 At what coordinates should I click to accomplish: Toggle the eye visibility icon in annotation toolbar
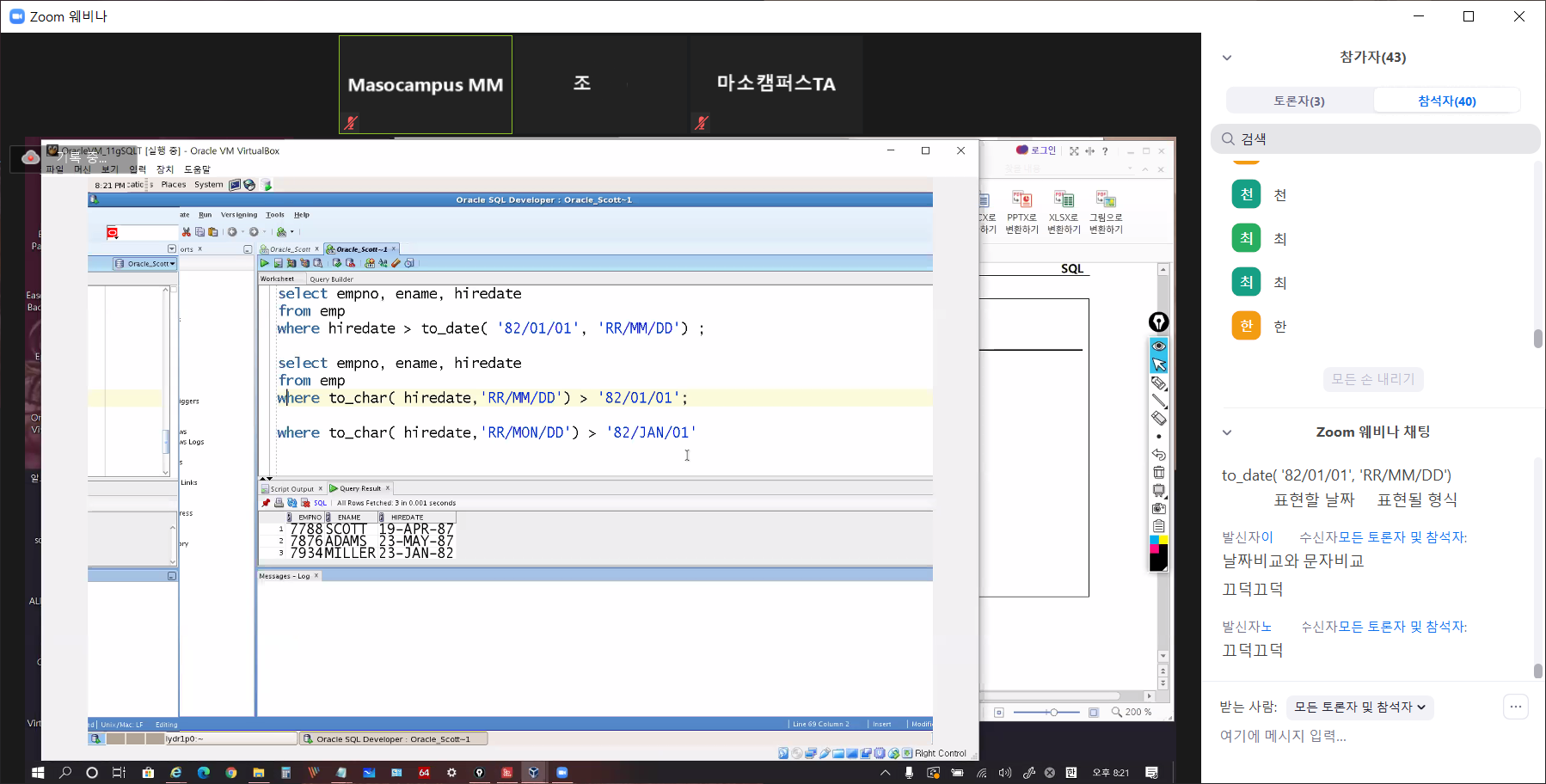point(1159,346)
